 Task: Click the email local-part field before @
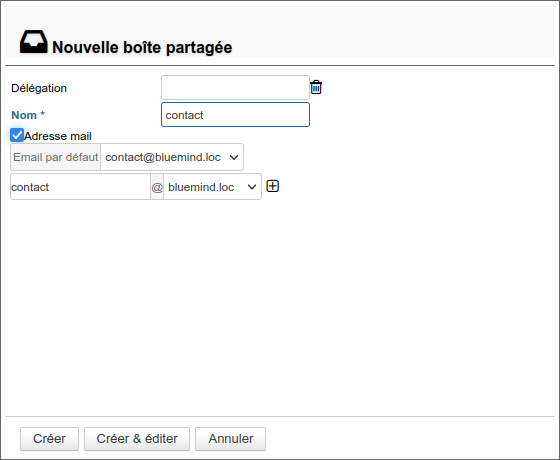(x=80, y=187)
